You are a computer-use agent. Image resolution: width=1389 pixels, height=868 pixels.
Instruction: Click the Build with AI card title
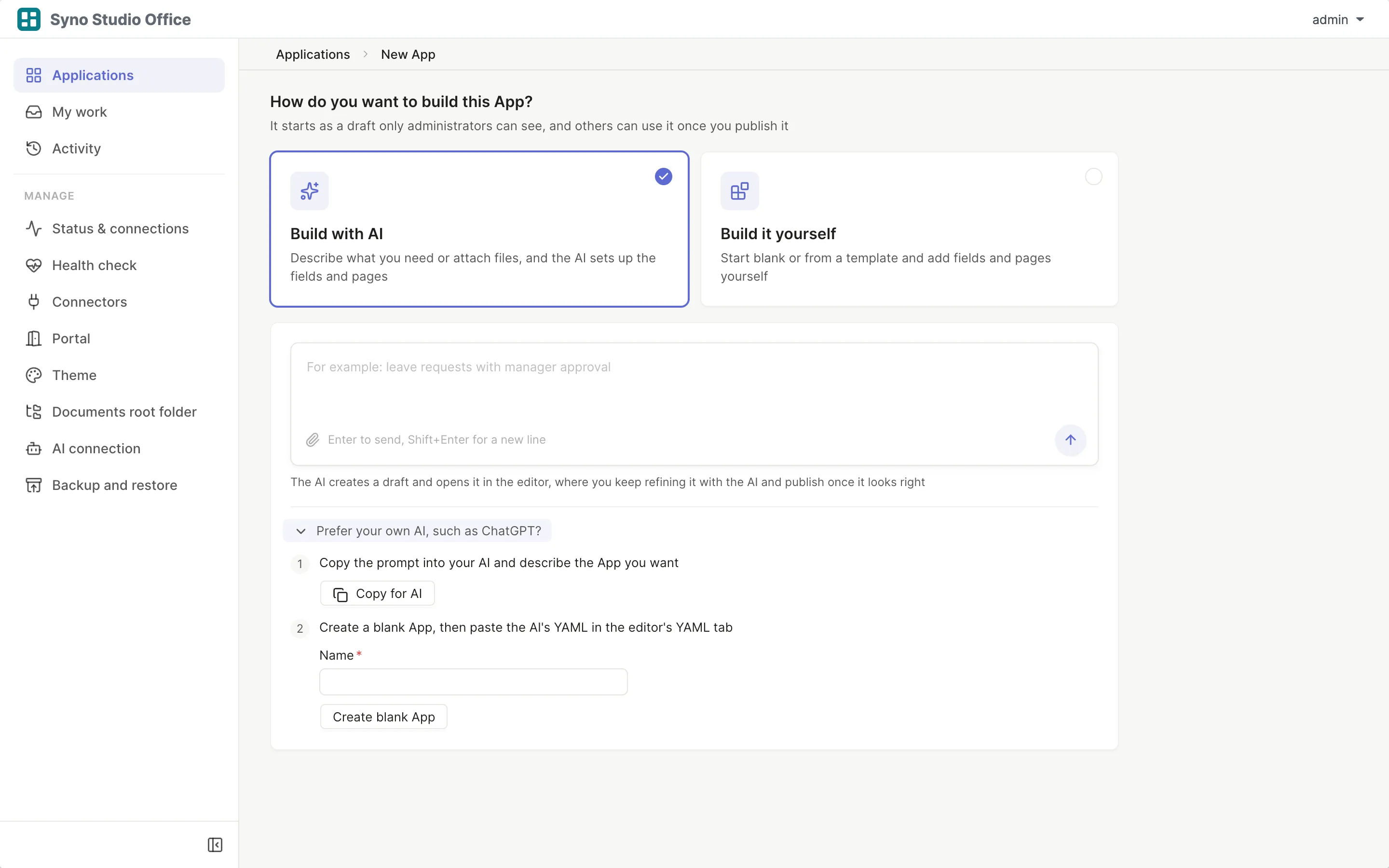coord(336,234)
